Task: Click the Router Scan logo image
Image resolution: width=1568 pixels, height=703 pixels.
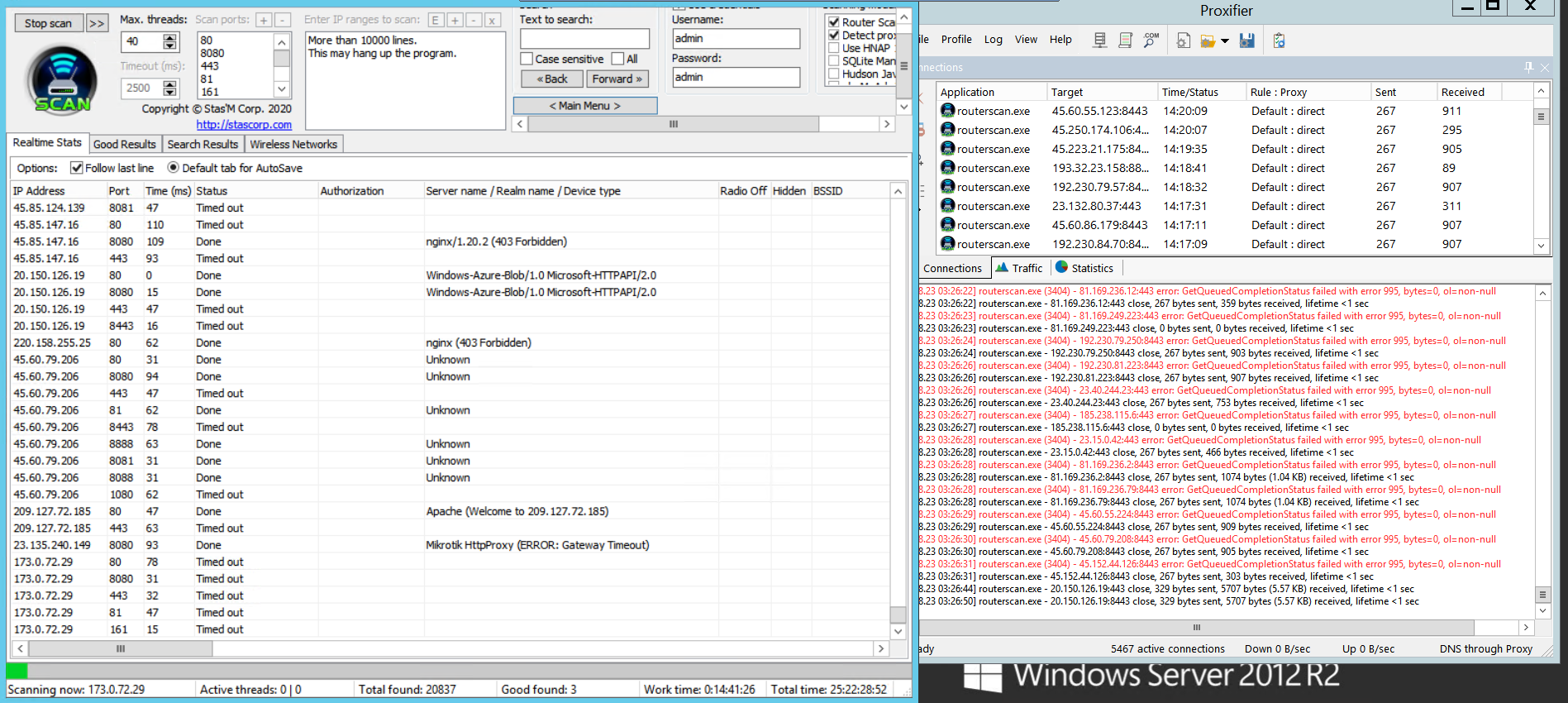Action: tap(62, 79)
